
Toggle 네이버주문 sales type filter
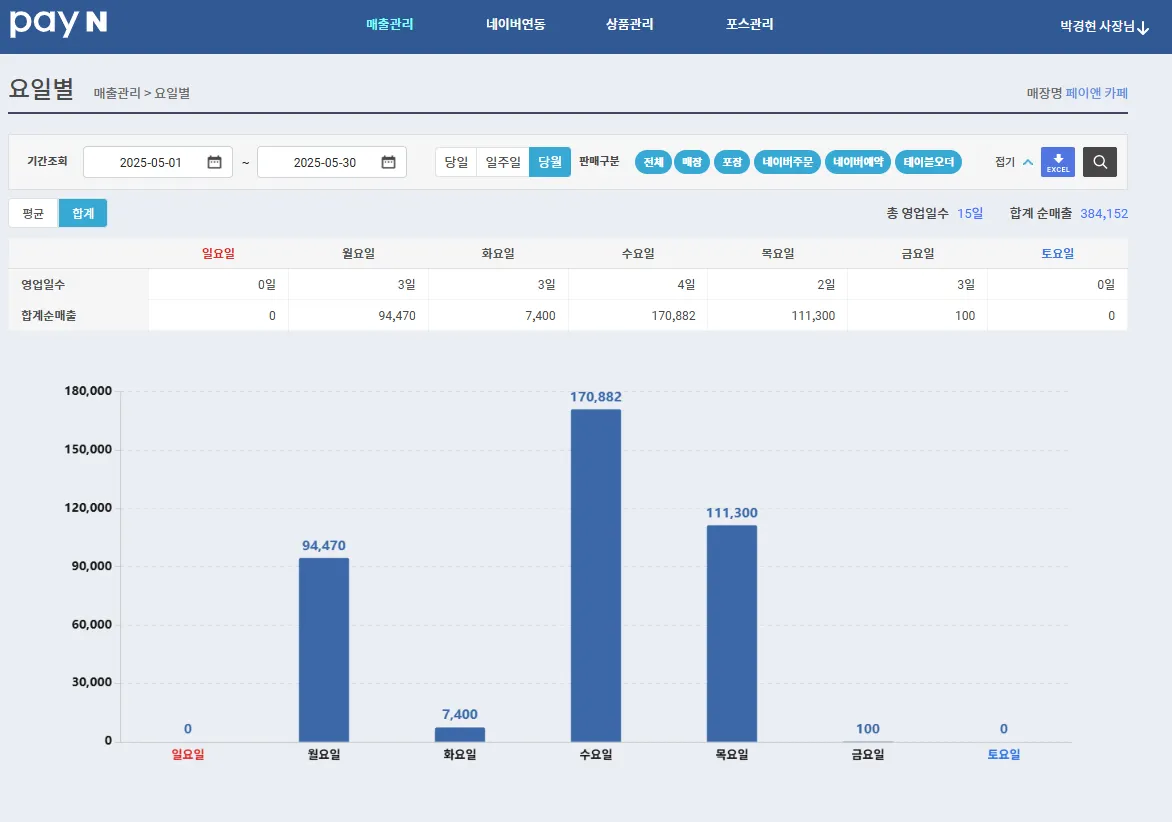(788, 162)
